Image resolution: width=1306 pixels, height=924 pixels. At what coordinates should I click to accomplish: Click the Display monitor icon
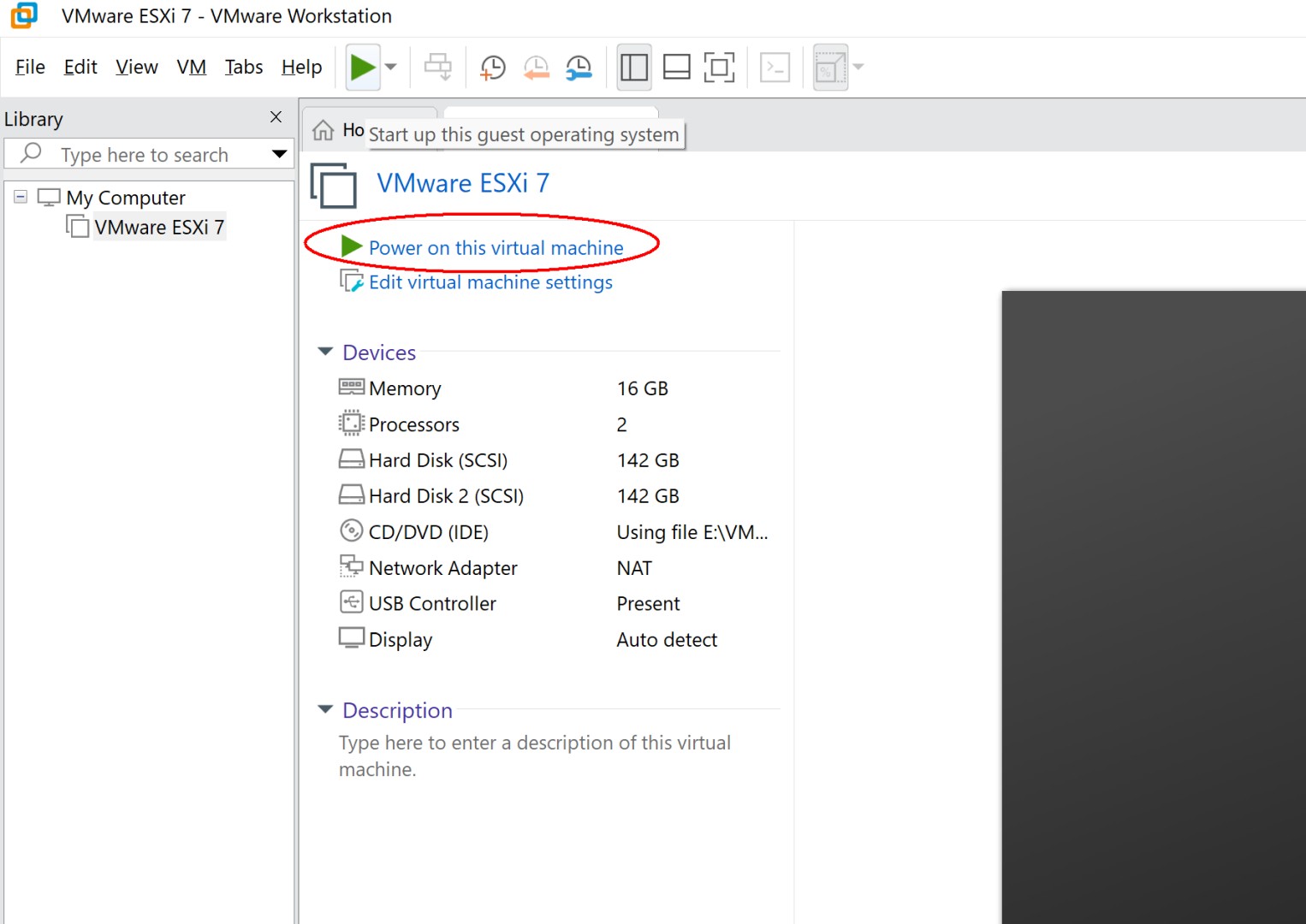(351, 638)
